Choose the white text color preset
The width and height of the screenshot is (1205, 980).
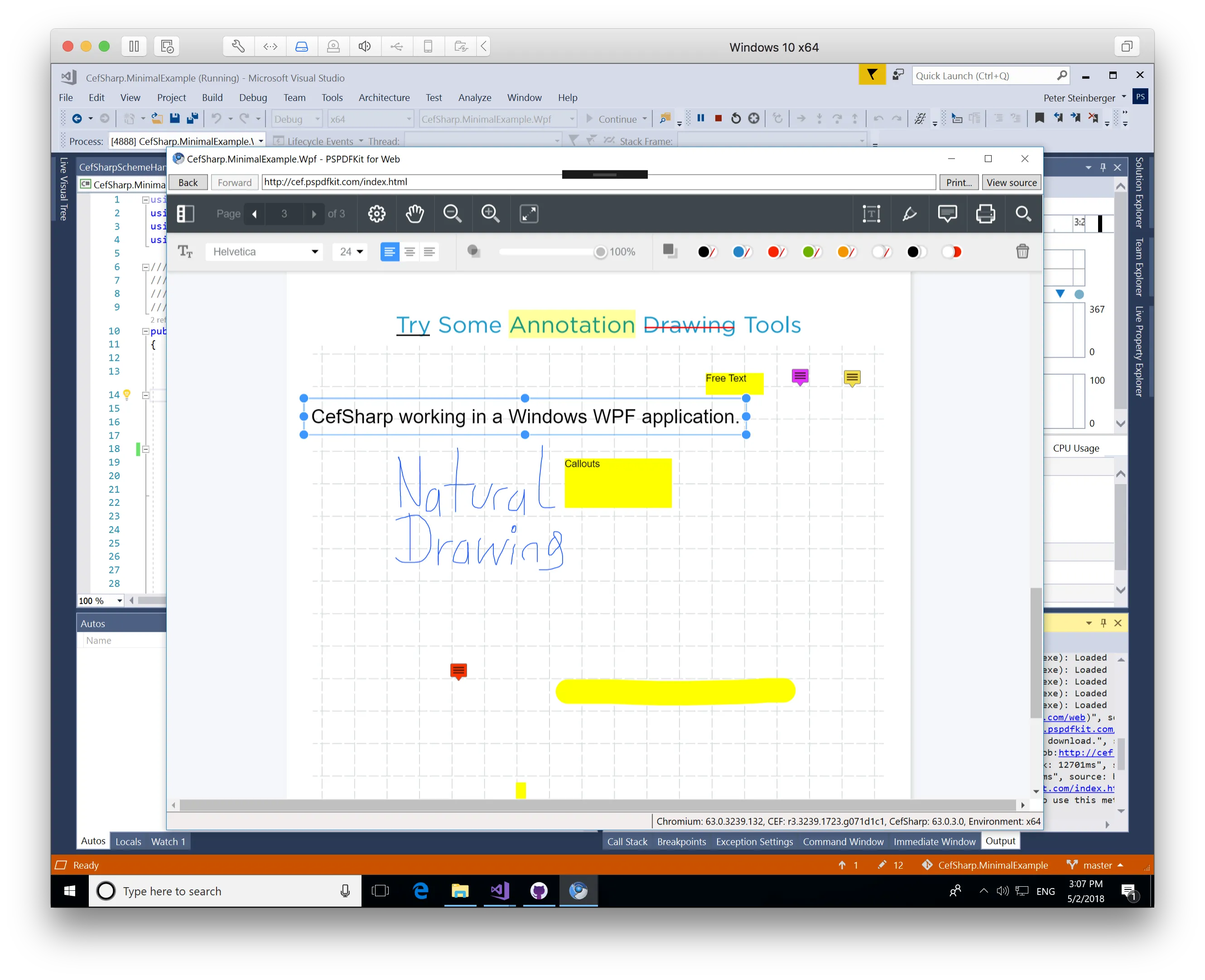[881, 251]
